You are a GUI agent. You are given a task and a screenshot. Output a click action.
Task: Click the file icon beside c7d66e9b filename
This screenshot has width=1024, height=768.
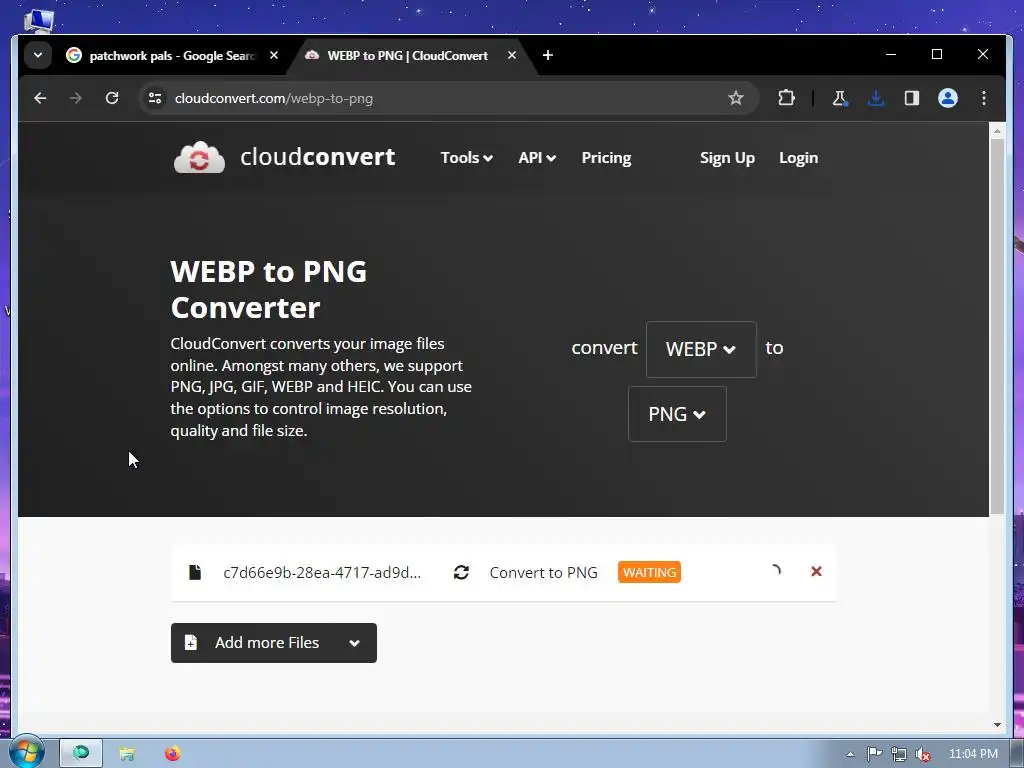click(195, 572)
